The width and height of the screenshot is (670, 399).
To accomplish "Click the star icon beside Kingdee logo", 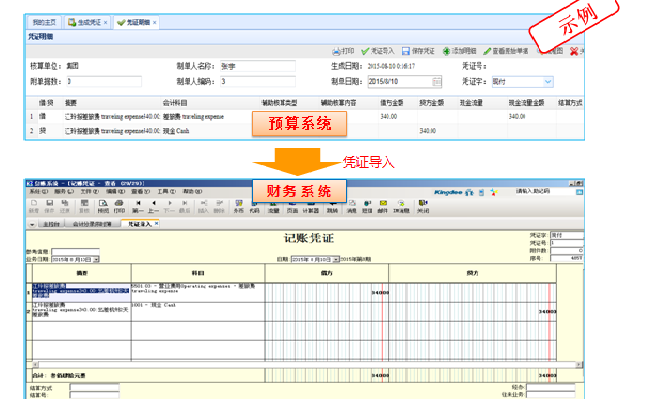I will (x=494, y=192).
